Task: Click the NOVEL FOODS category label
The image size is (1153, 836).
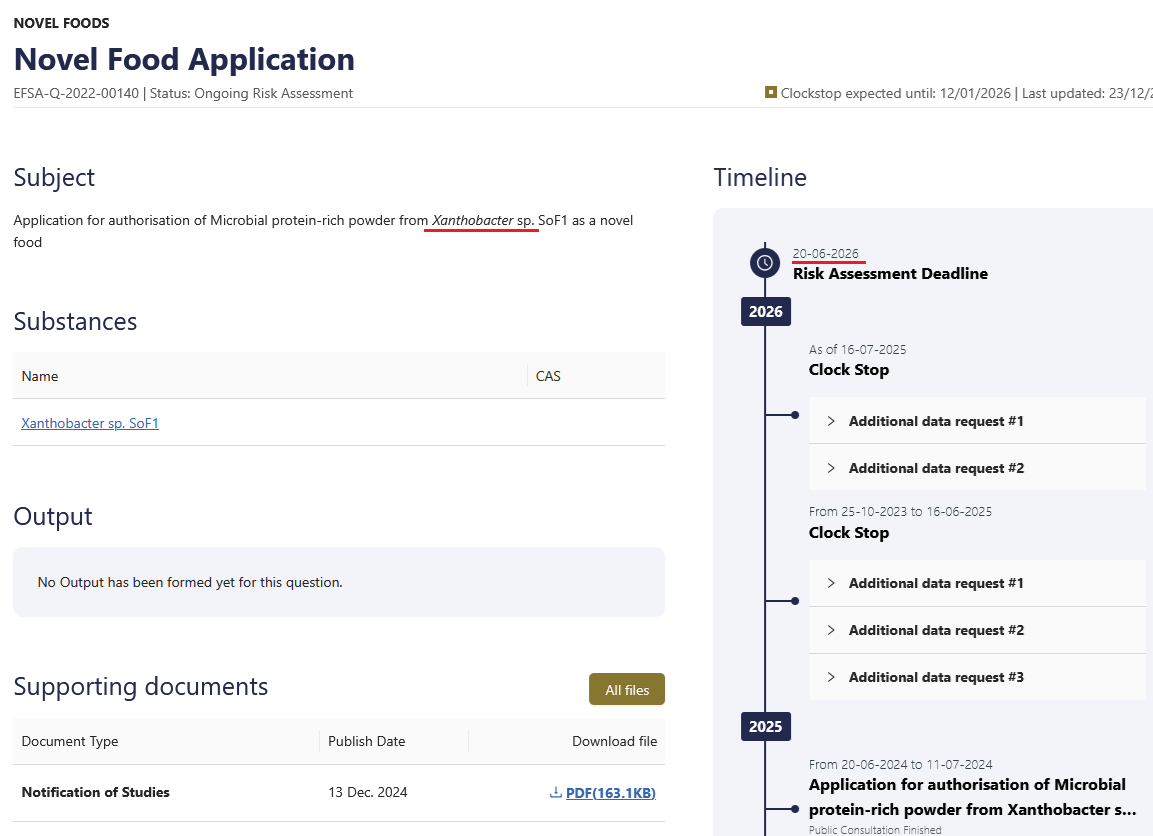Action: (62, 22)
